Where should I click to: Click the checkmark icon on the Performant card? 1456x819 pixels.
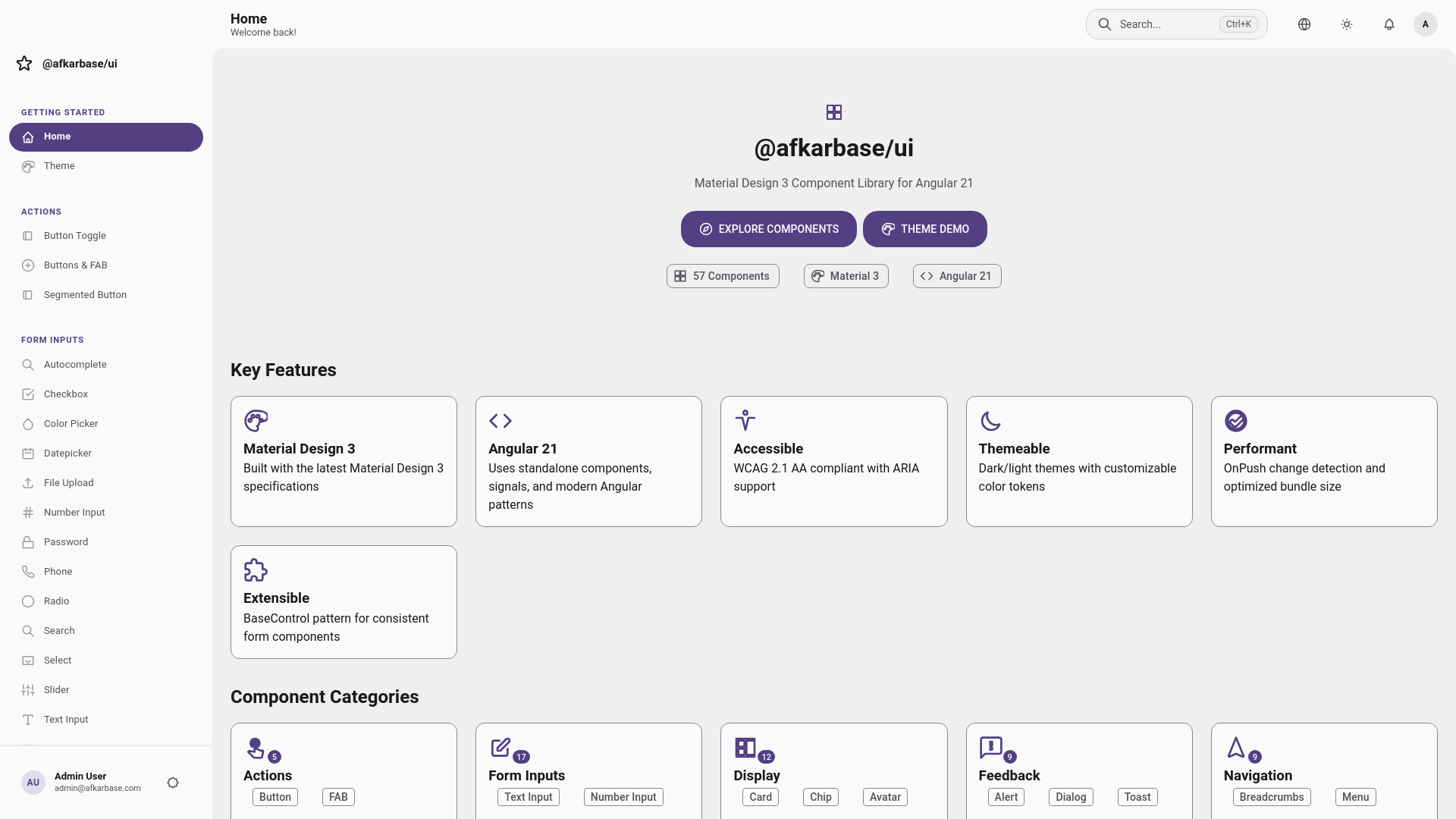point(1236,420)
